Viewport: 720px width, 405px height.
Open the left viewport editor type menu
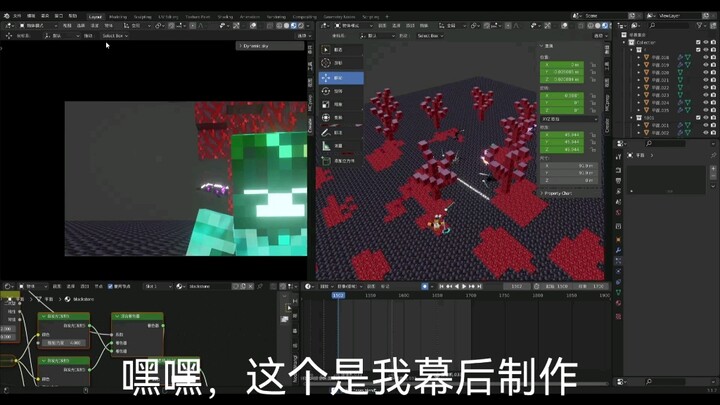[x=10, y=26]
